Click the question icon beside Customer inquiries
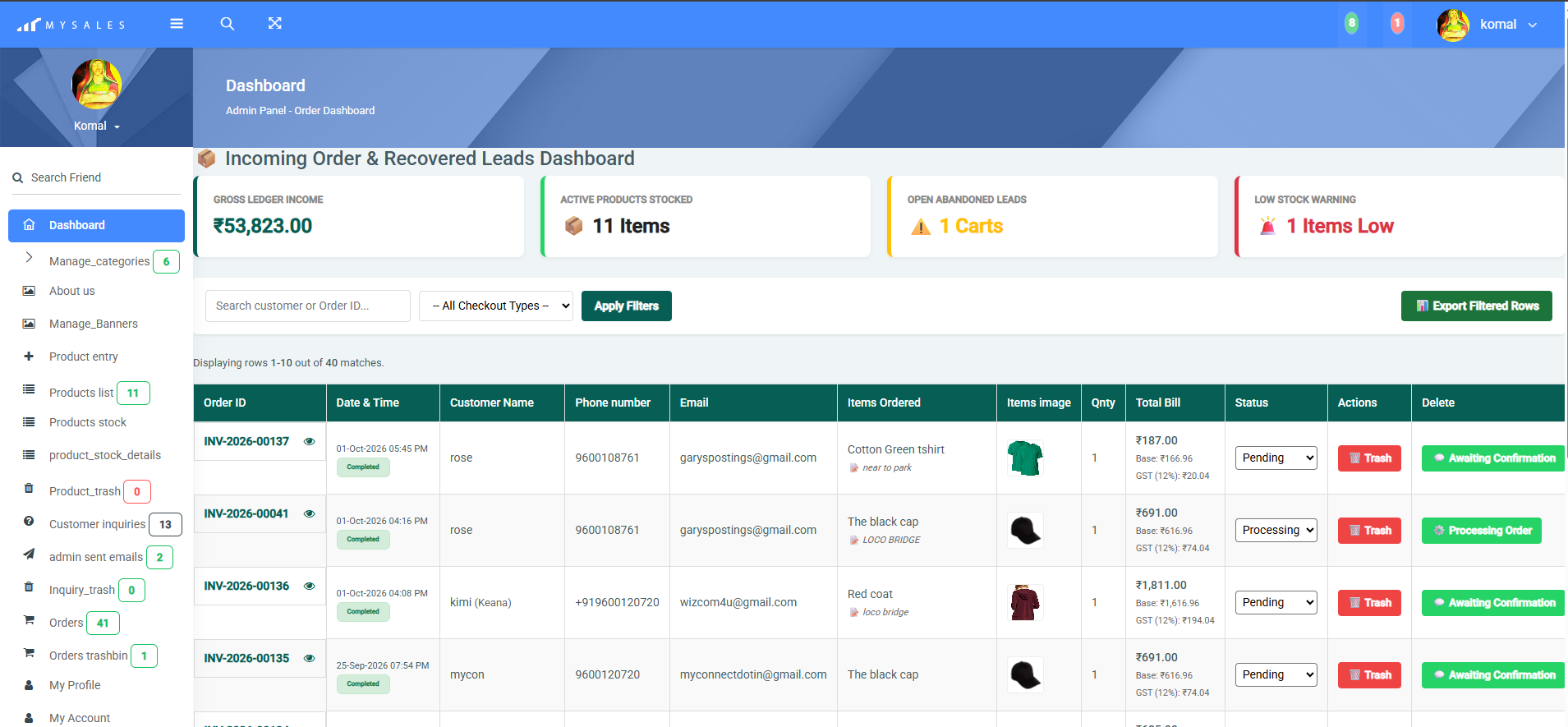1568x727 pixels. 29,521
